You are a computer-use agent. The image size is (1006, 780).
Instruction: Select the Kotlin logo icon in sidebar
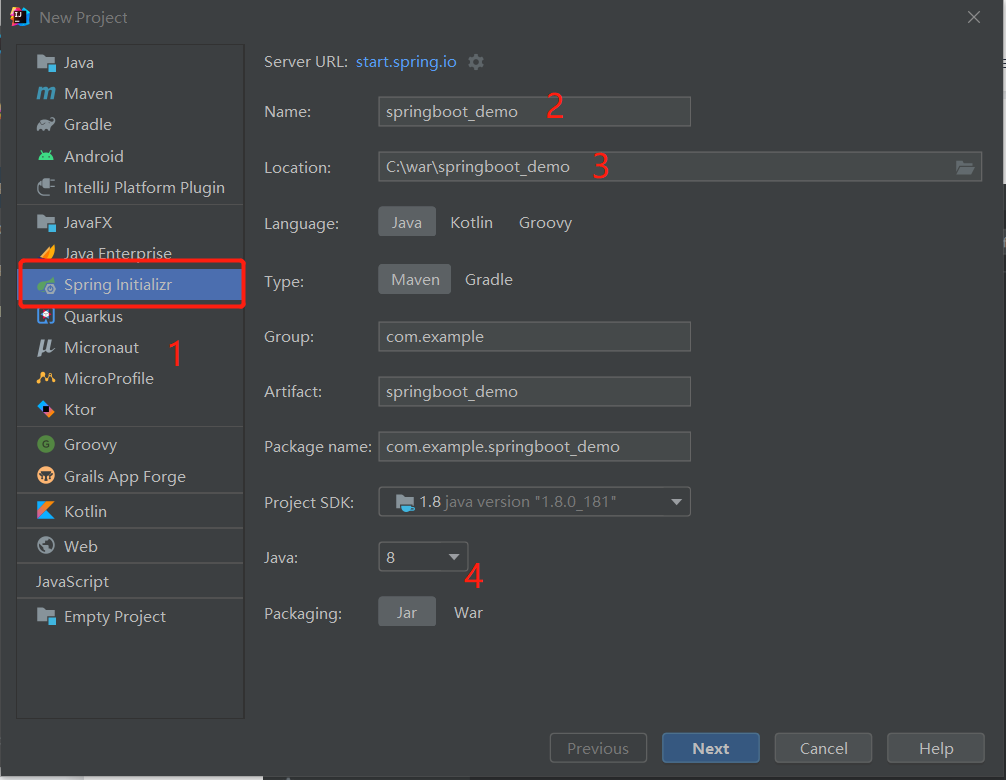46,511
